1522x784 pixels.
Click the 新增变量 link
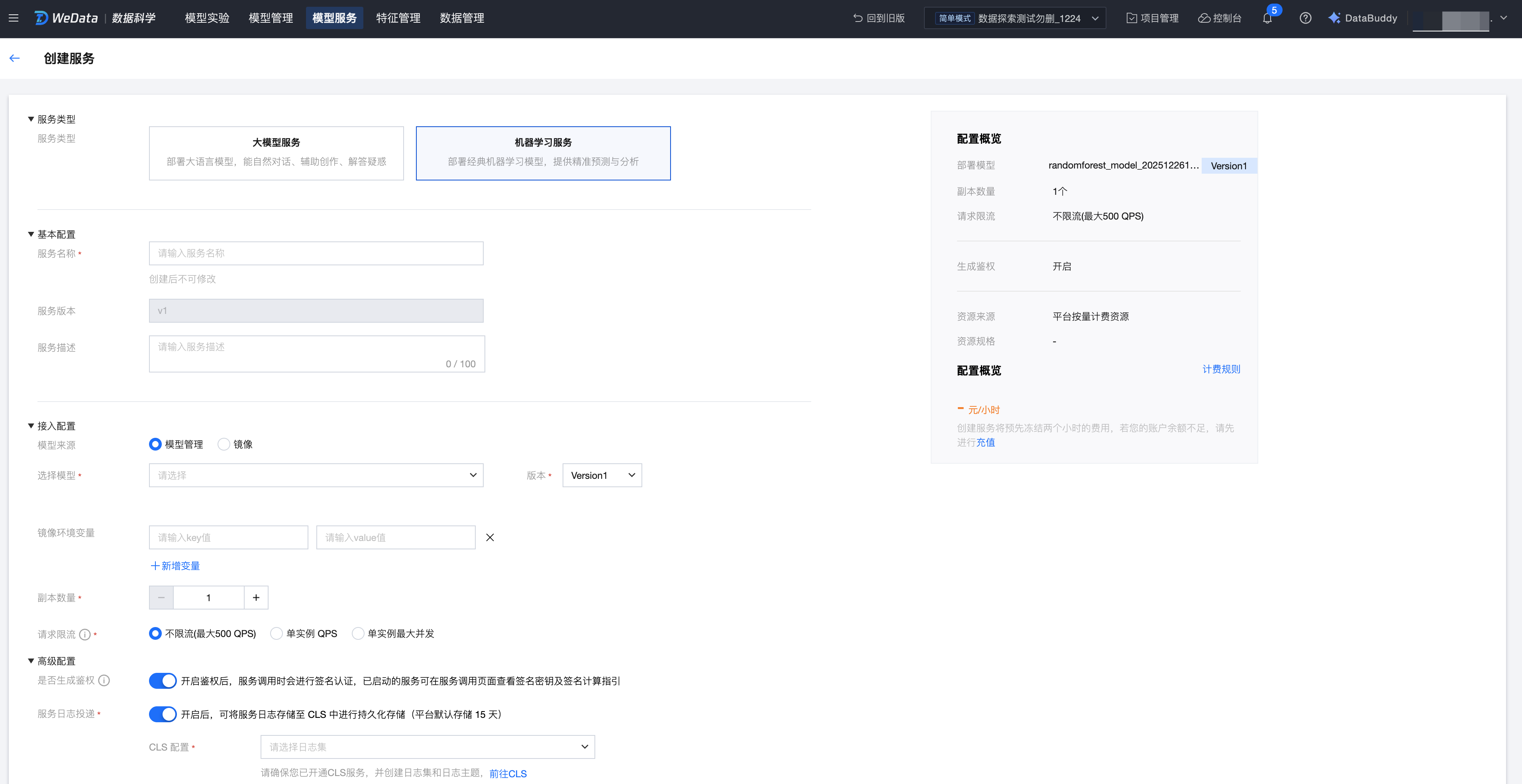coord(175,565)
